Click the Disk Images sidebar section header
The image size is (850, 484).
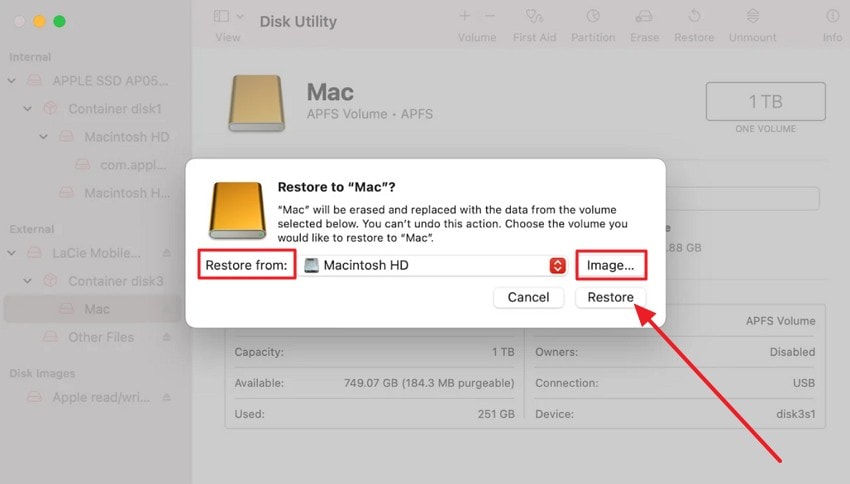[42, 373]
